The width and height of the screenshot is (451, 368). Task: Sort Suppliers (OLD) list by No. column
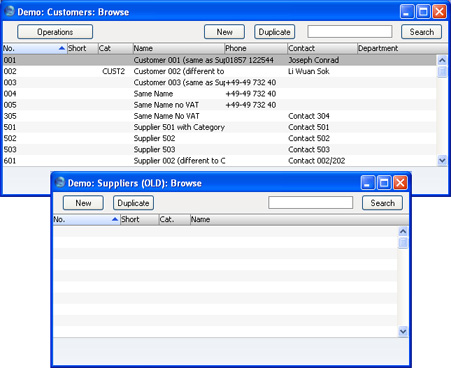[x=86, y=220]
